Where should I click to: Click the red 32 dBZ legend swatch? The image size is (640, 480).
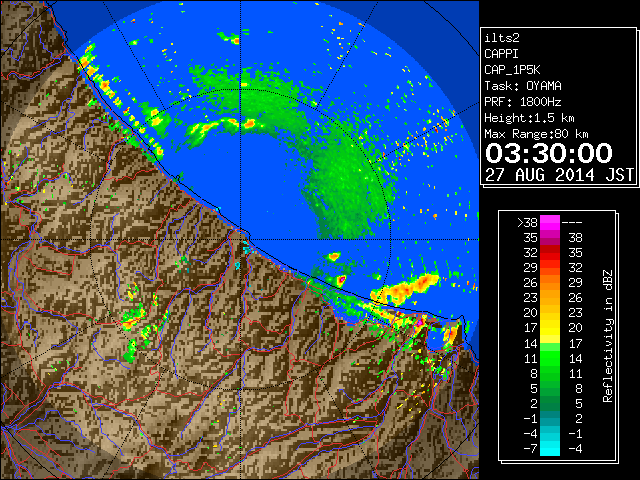tap(550, 253)
